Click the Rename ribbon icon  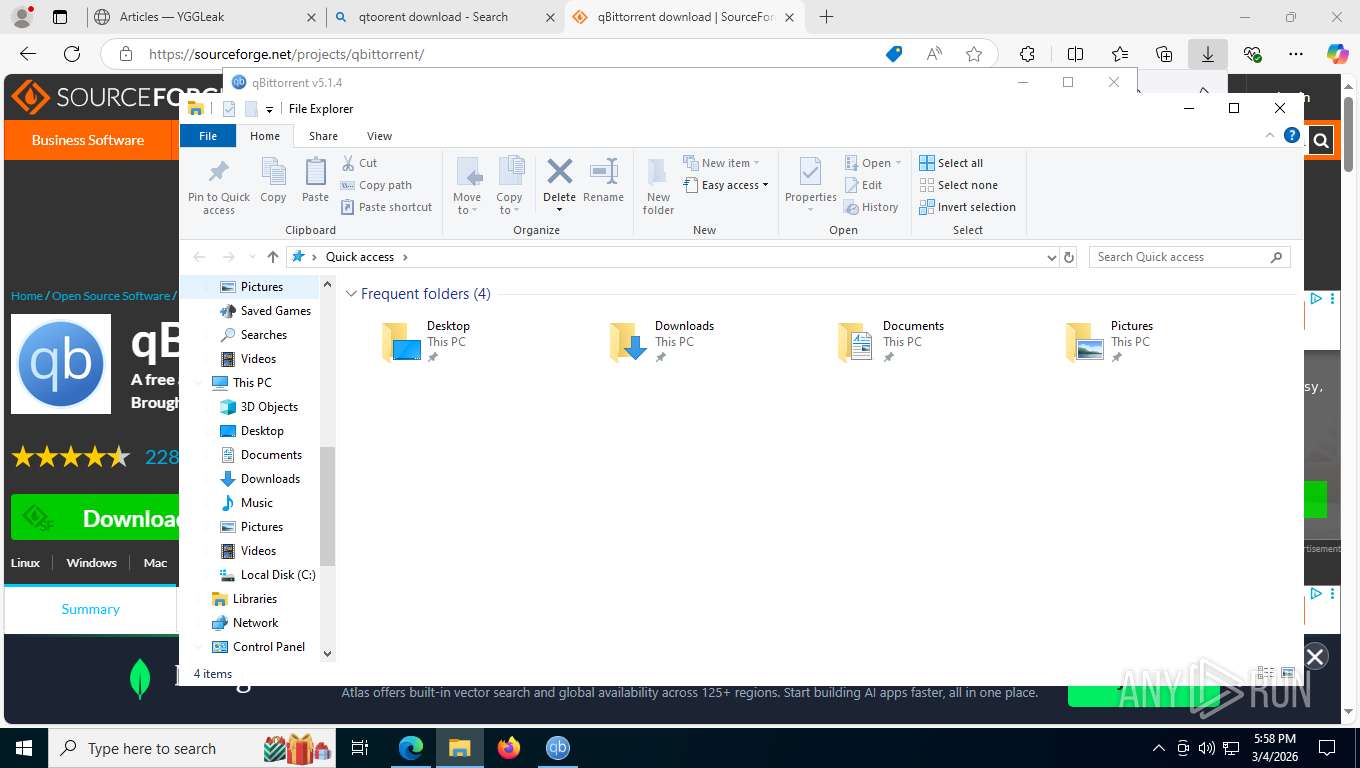tap(603, 181)
